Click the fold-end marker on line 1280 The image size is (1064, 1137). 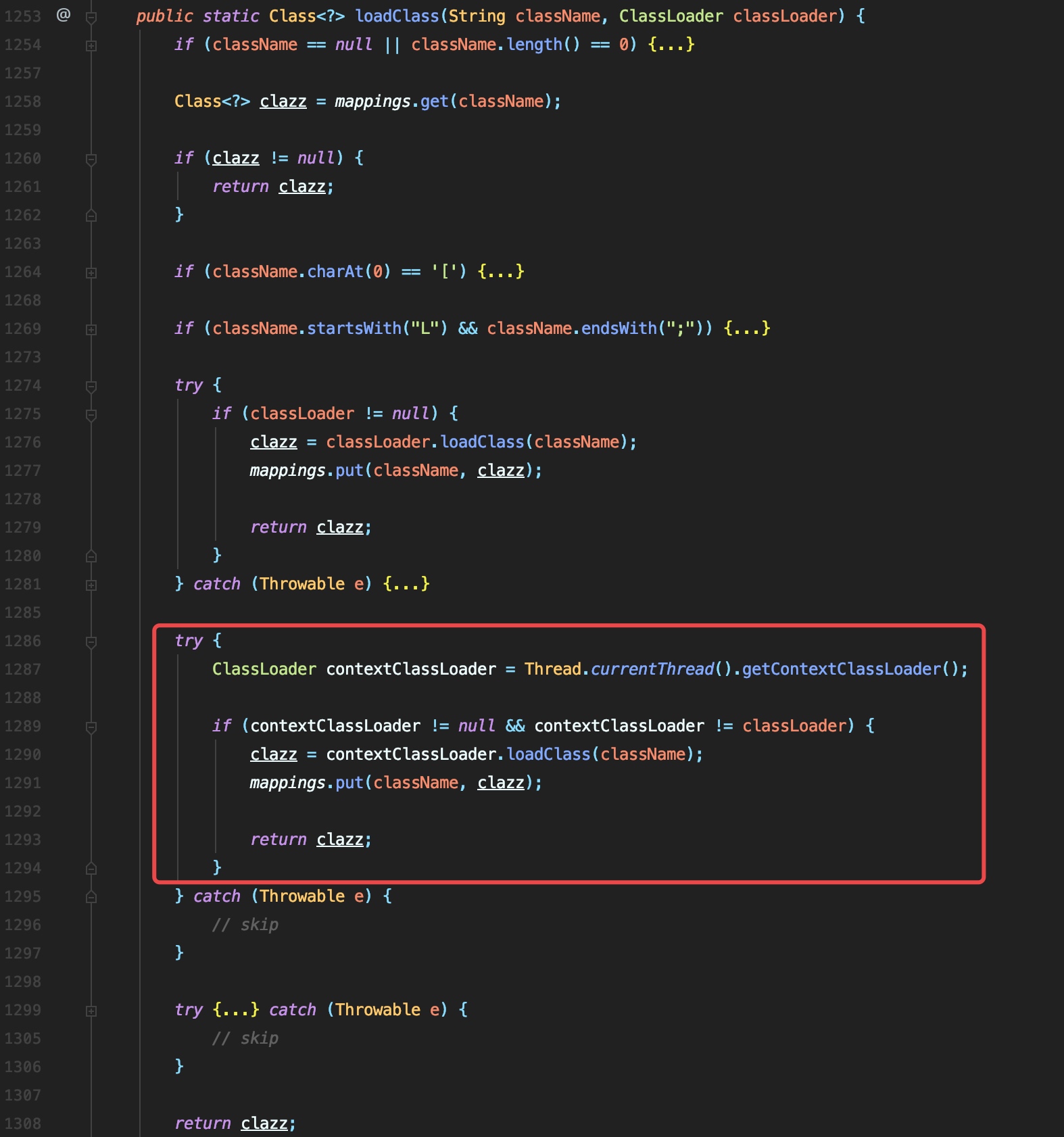[x=91, y=556]
